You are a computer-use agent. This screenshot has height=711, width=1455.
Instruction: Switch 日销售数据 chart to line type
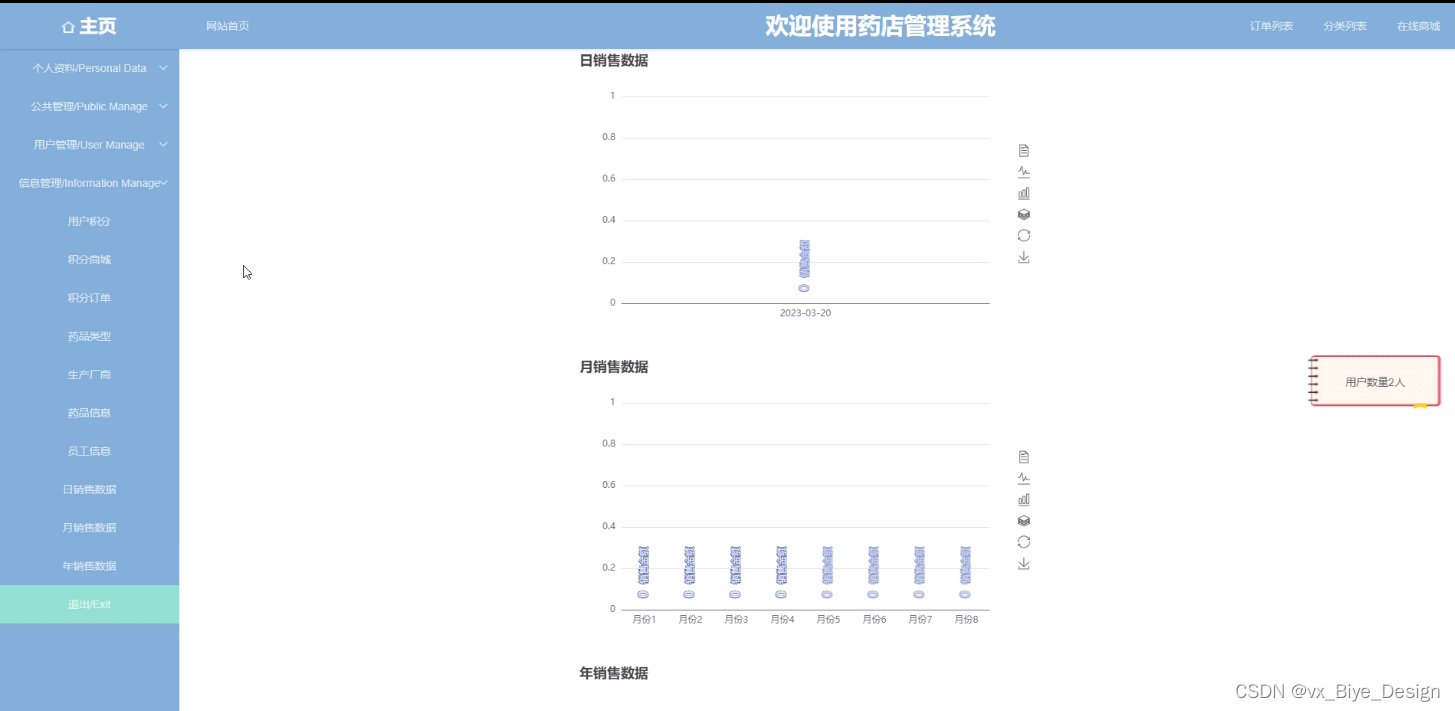[x=1024, y=172]
